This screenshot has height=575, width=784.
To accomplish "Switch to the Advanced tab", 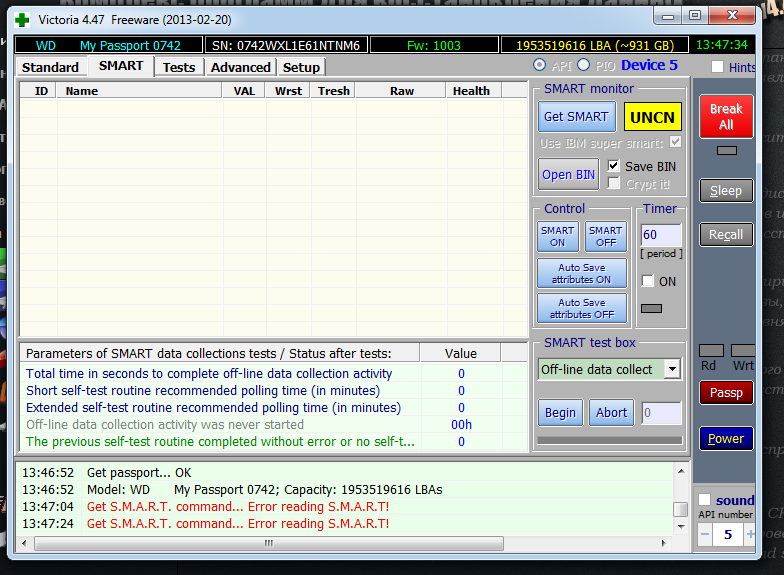I will [x=240, y=67].
